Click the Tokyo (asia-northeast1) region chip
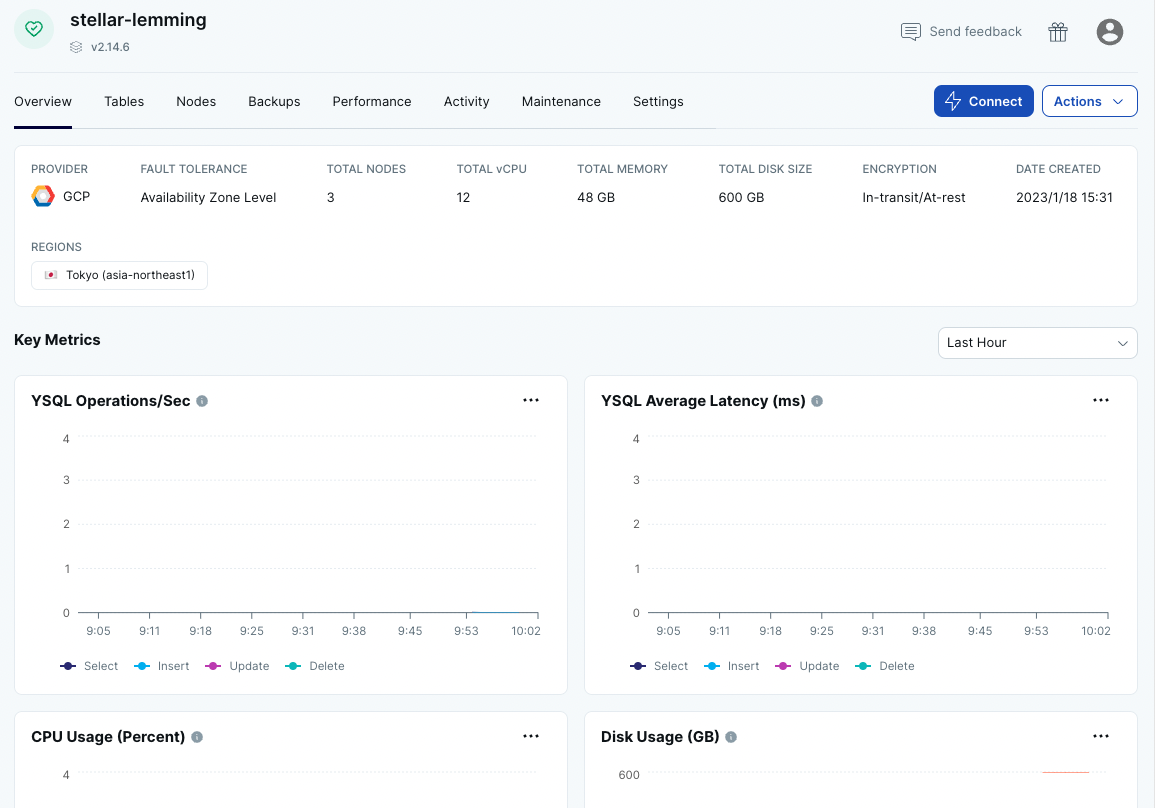This screenshot has width=1155, height=808. point(119,275)
